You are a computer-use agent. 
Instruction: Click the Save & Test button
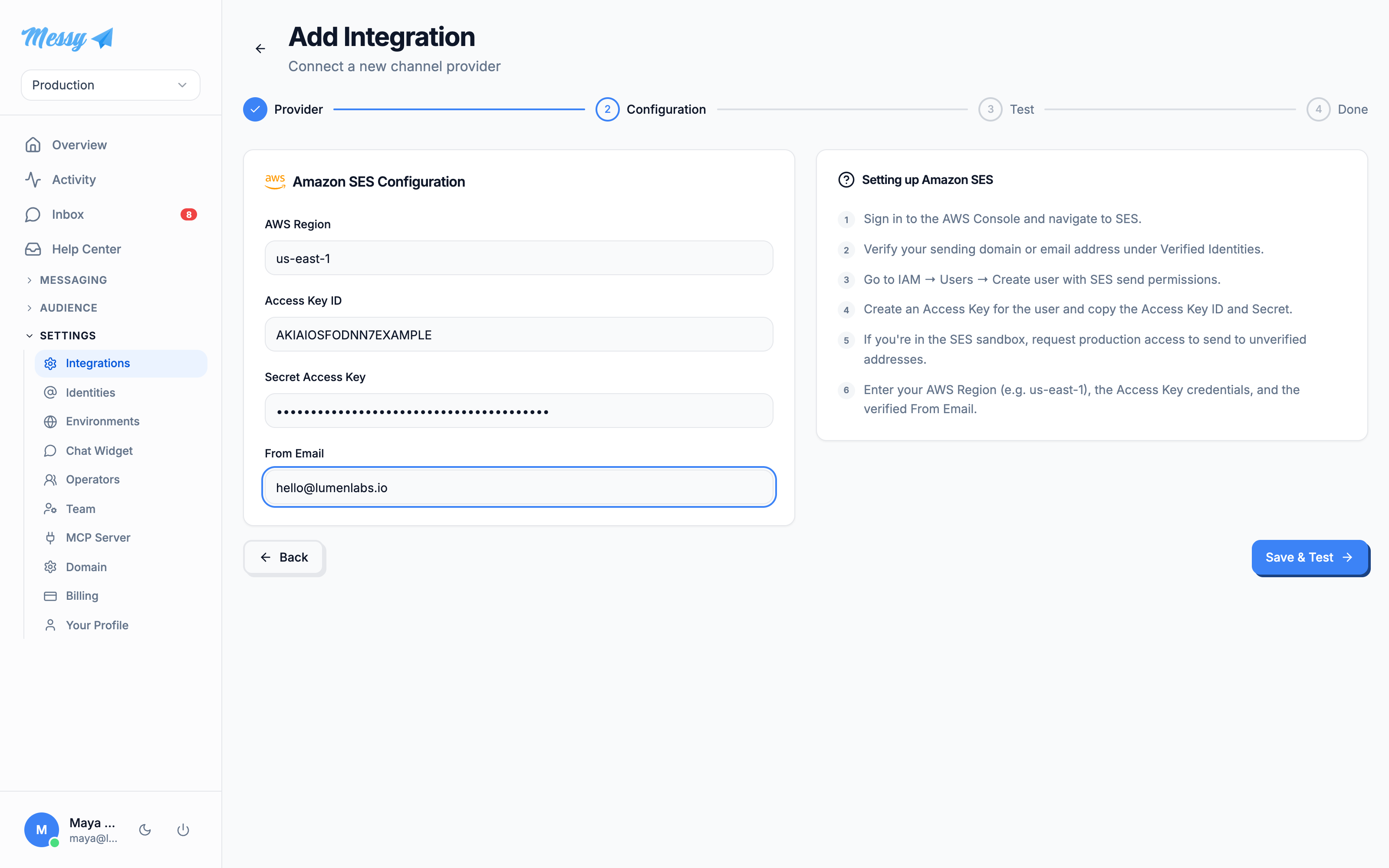pyautogui.click(x=1310, y=557)
